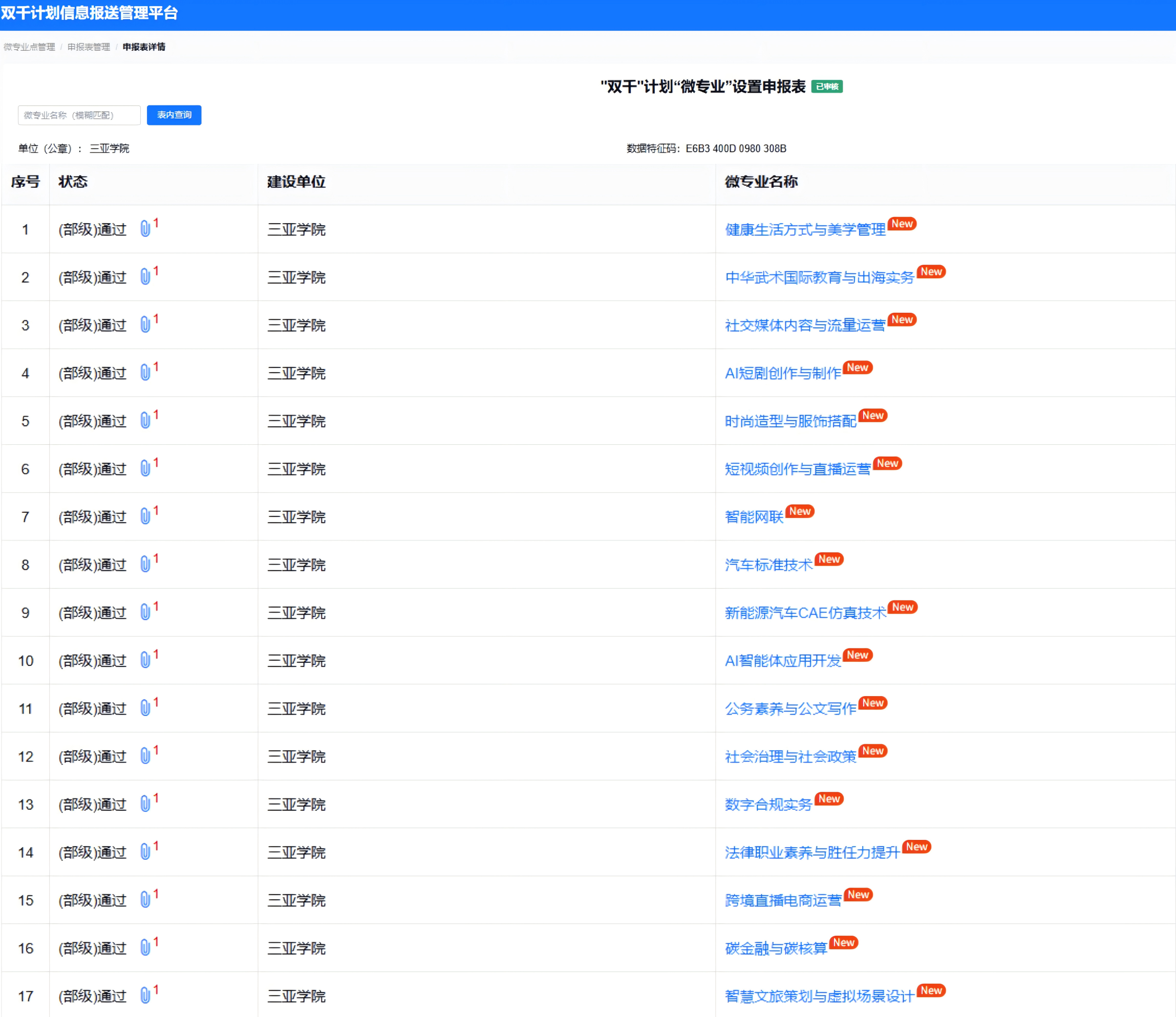
Task: Open attachment paperclip icon in row 13
Action: click(145, 804)
